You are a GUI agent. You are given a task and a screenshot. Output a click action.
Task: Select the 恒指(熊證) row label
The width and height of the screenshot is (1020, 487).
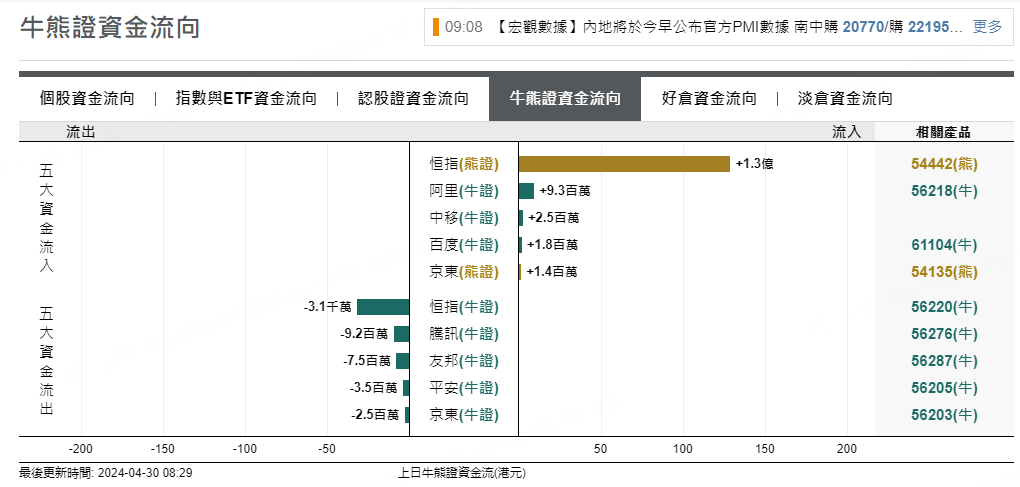(464, 165)
